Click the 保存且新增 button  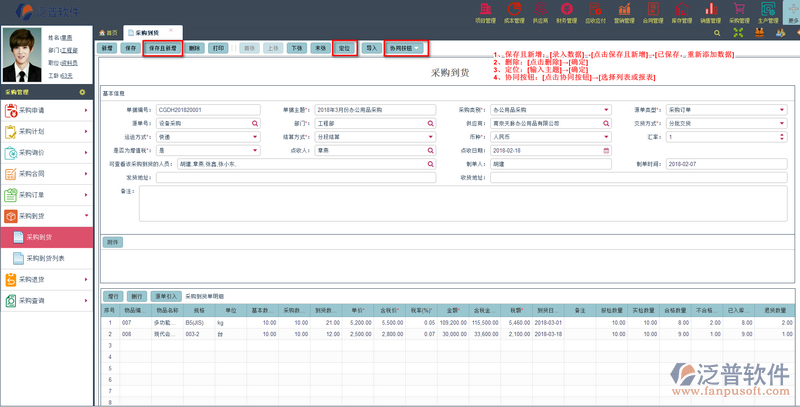pos(161,48)
